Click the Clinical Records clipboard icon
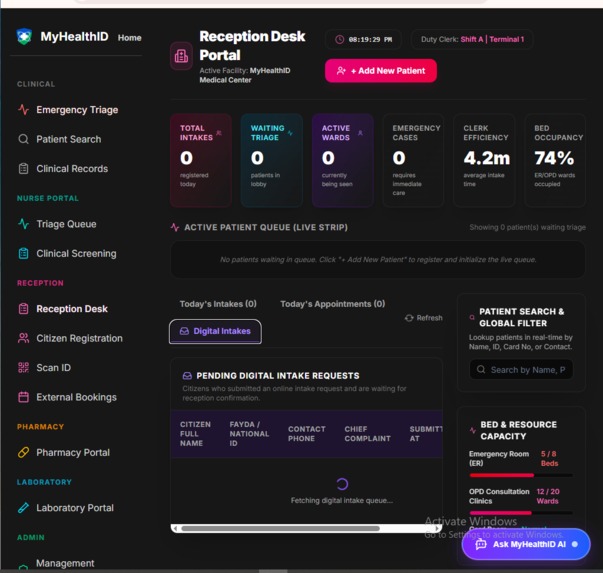The height and width of the screenshot is (573, 603). click(23, 169)
